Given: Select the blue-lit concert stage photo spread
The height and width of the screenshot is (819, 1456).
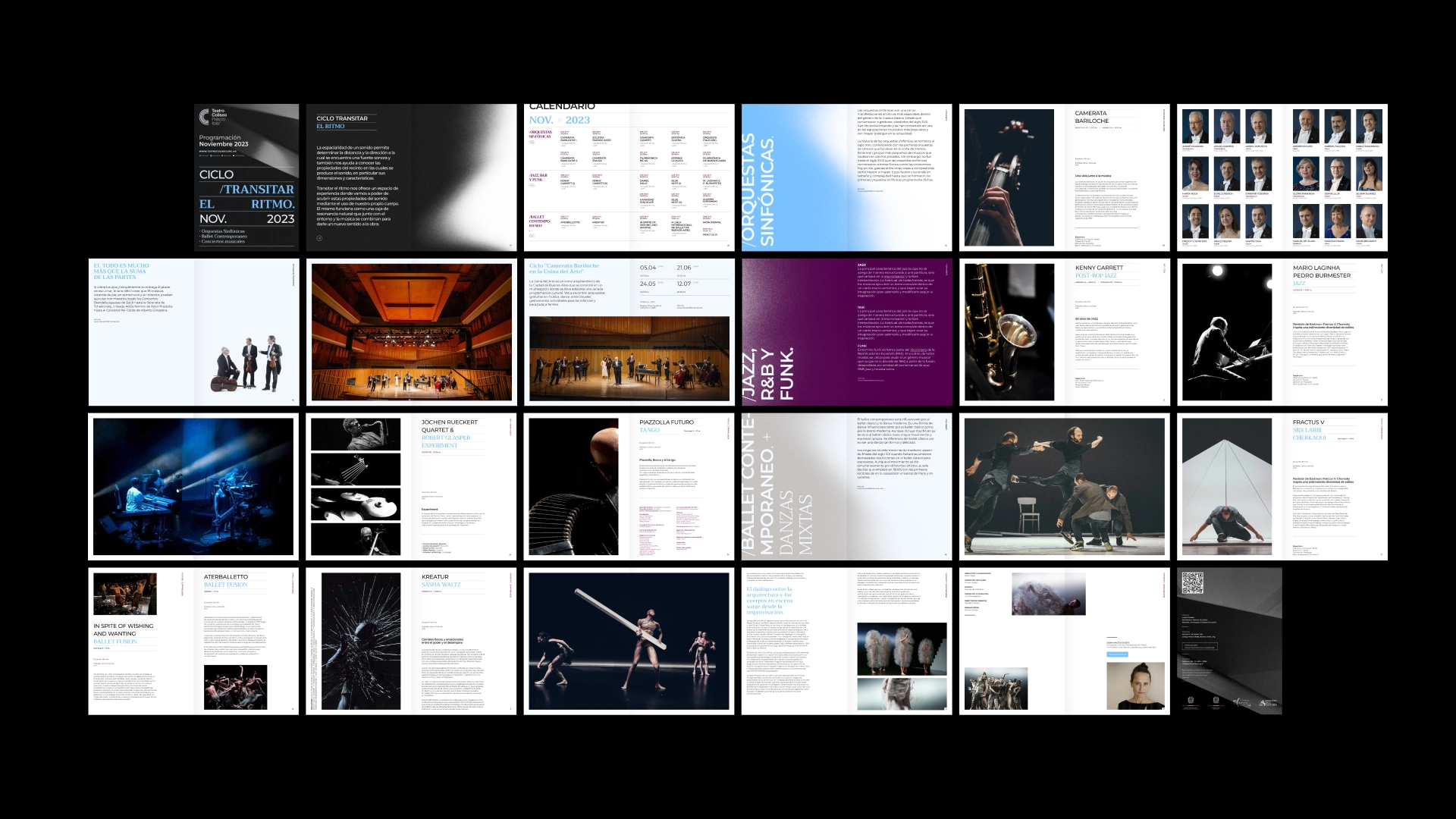Looking at the screenshot, I should click(x=193, y=487).
